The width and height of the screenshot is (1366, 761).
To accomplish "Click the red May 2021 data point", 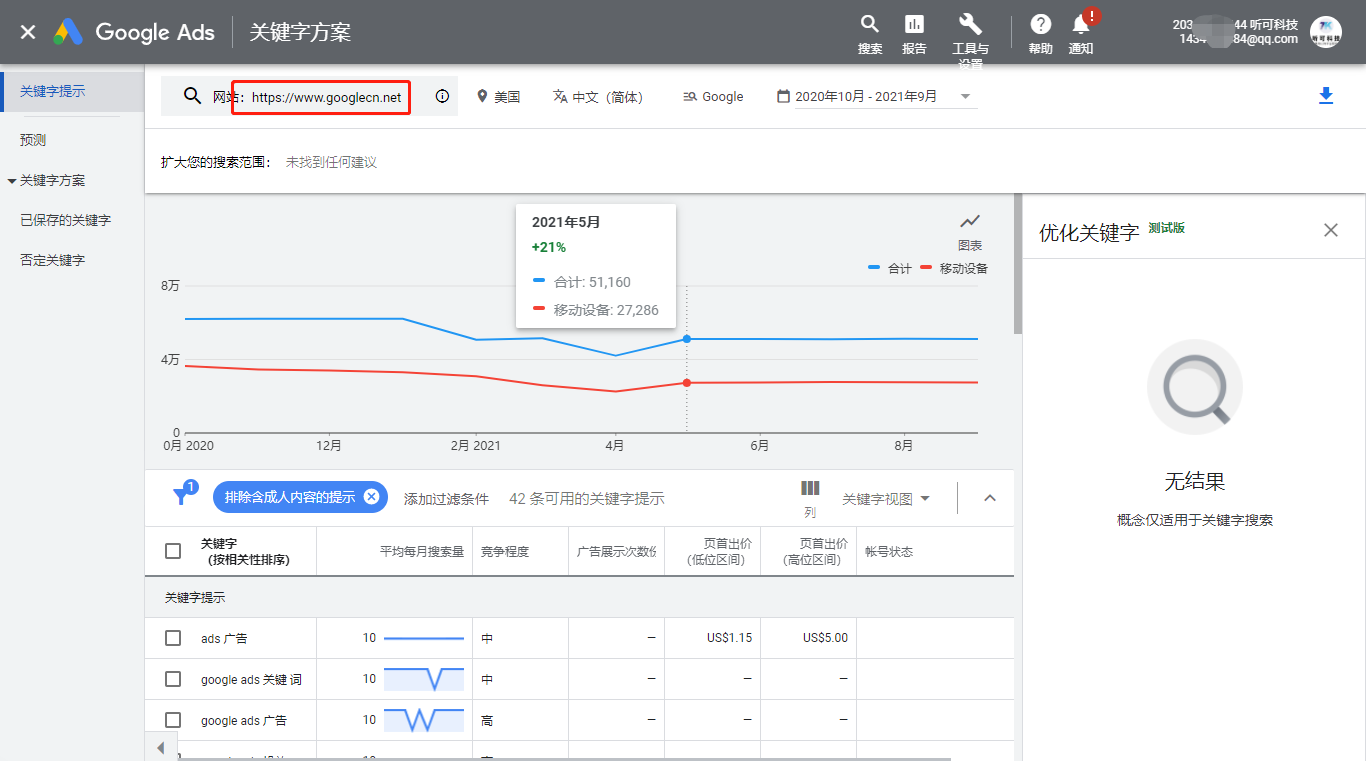I will pos(686,383).
